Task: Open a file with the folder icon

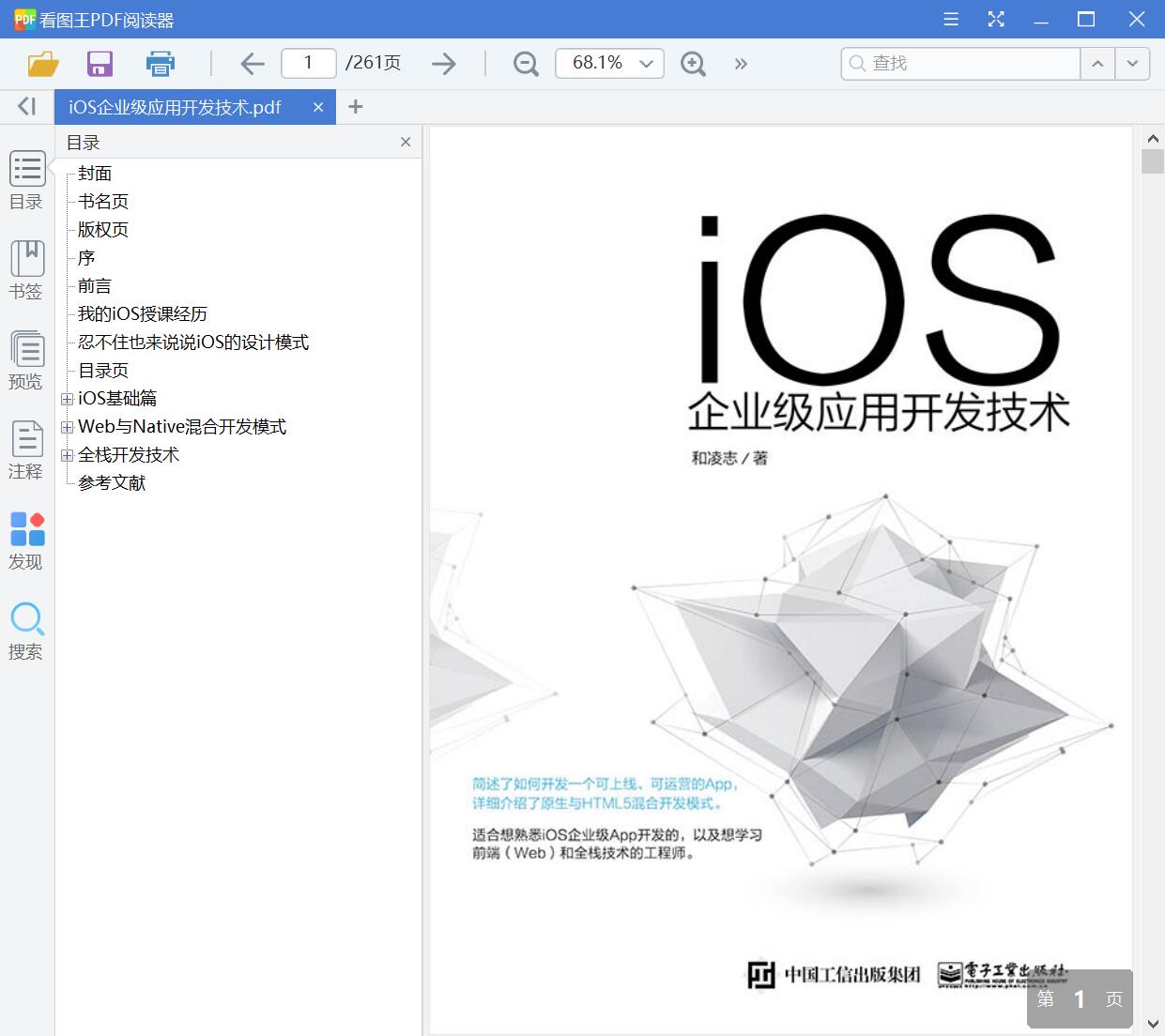Action: [42, 63]
